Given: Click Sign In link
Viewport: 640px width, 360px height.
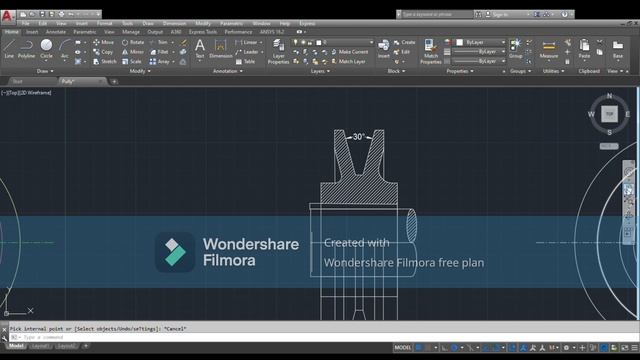Looking at the screenshot, I should point(500,14).
